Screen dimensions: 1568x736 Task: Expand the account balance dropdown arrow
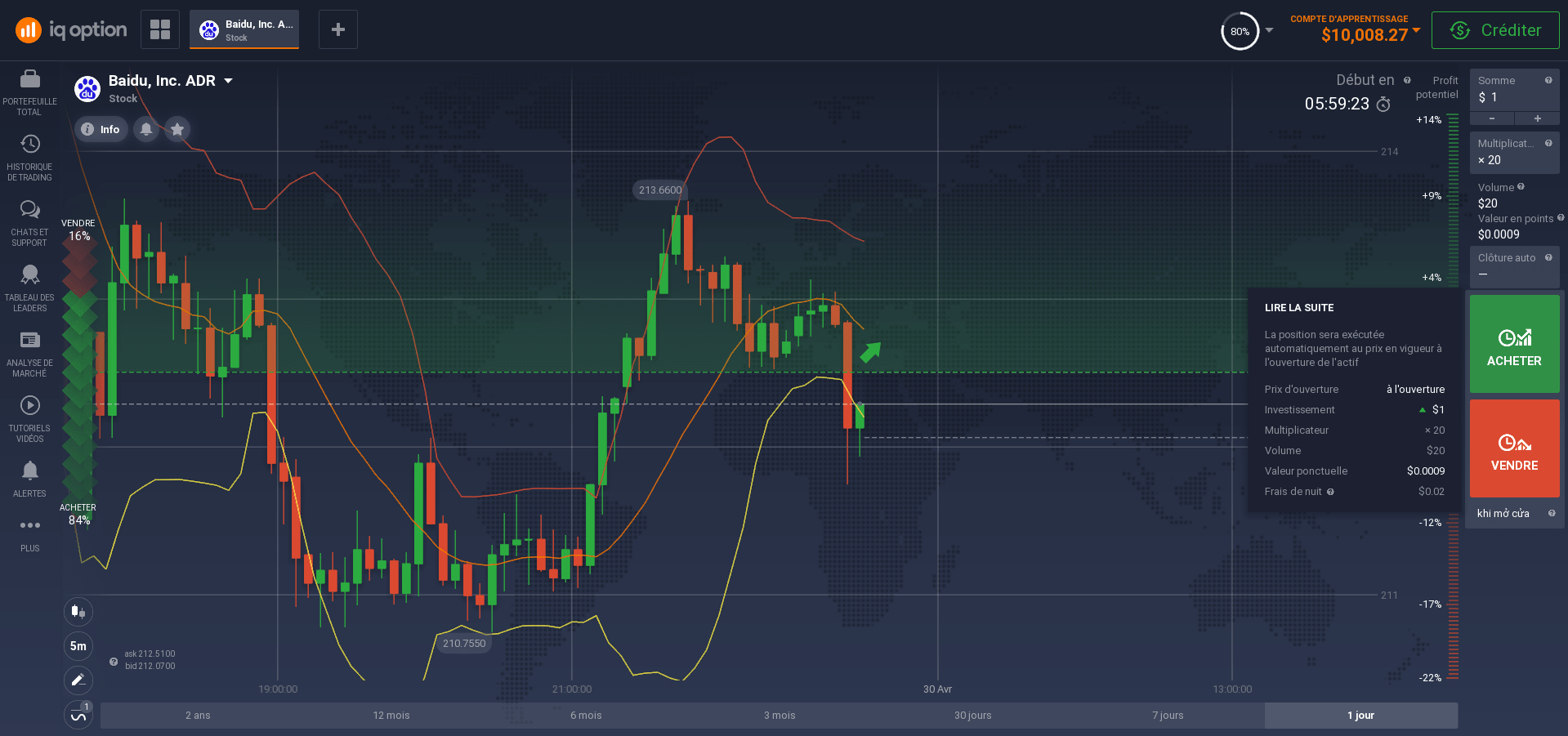click(1416, 30)
